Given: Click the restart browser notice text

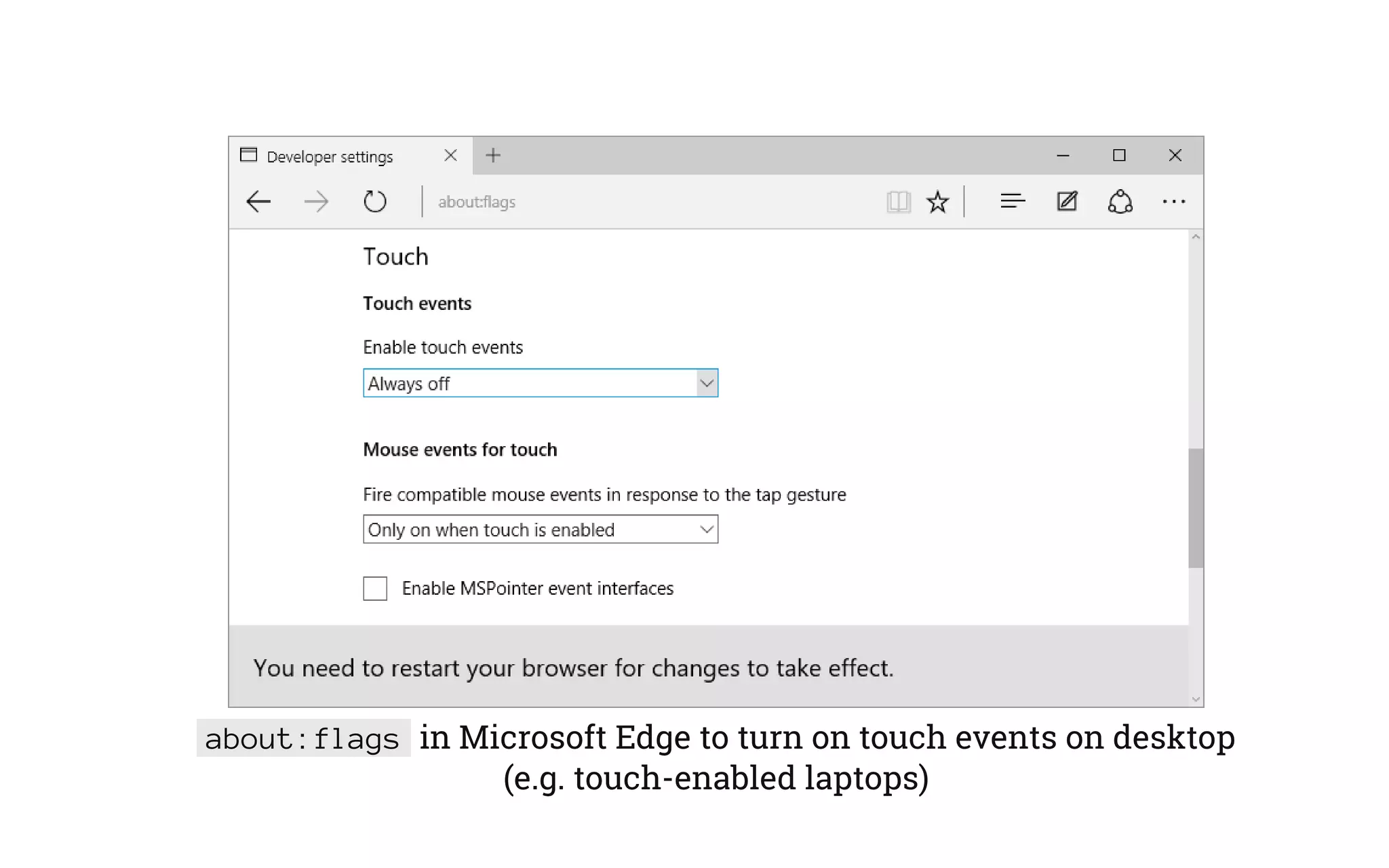Looking at the screenshot, I should [574, 668].
